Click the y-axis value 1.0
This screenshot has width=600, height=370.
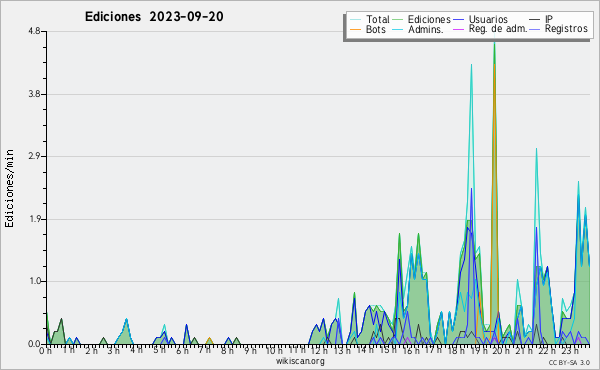34,281
